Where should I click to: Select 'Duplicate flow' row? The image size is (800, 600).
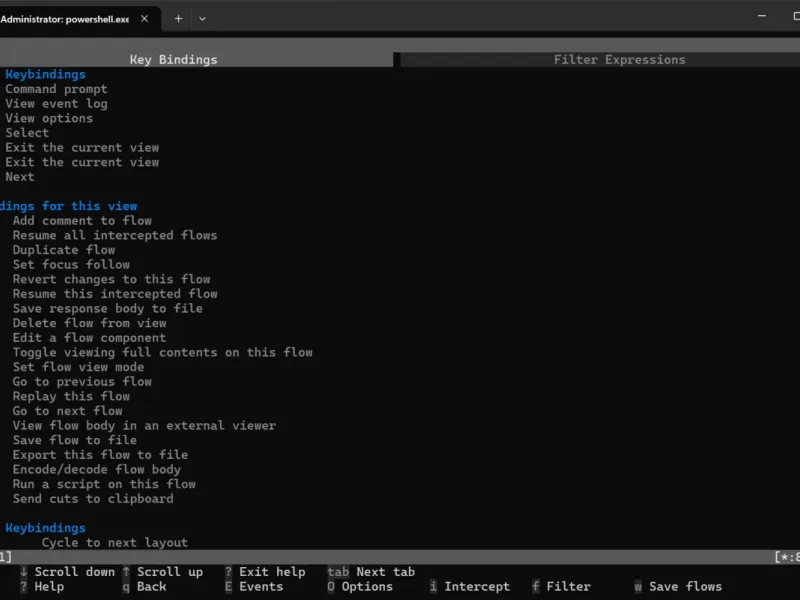pos(64,250)
